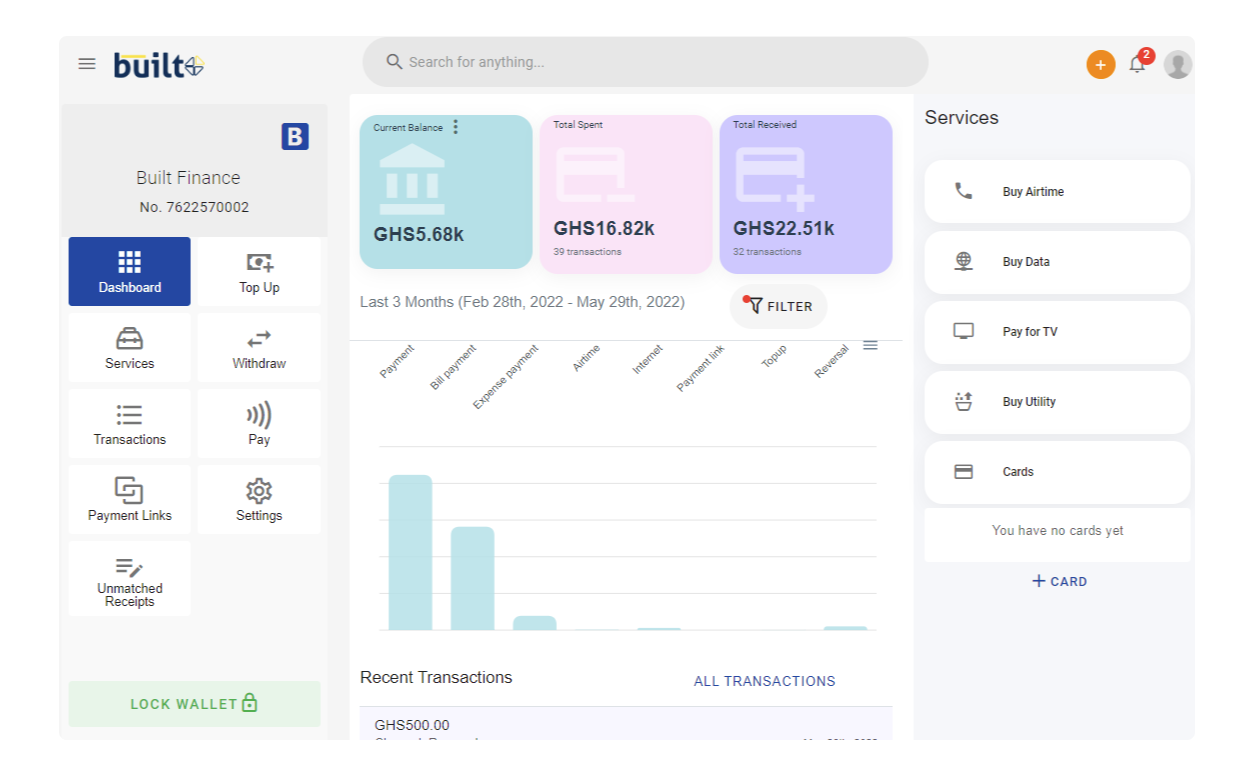This screenshot has width=1254, height=776.
Task: Select Buy Airtime service
Action: pyautogui.click(x=1057, y=191)
